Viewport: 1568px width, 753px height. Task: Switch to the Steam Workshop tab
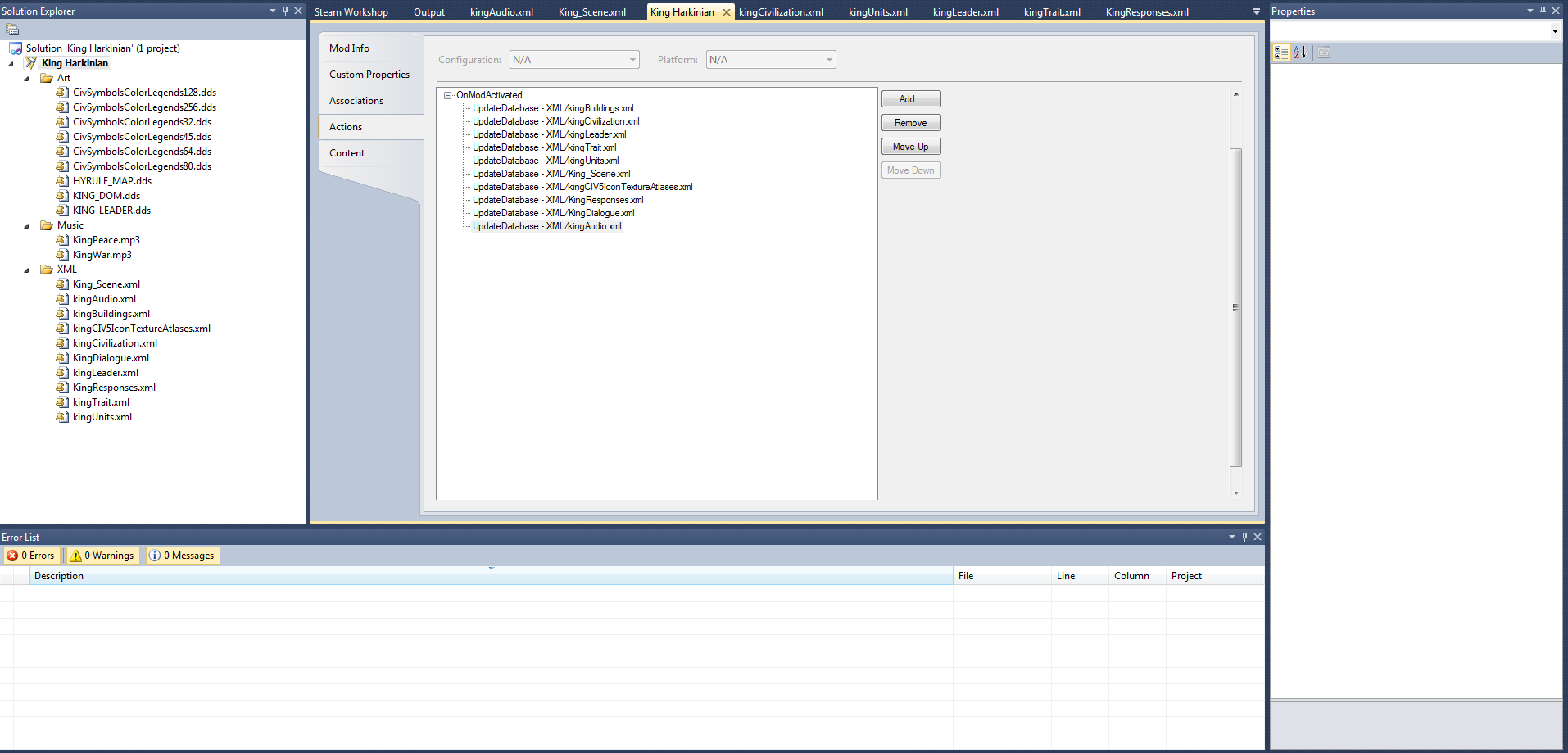351,12
